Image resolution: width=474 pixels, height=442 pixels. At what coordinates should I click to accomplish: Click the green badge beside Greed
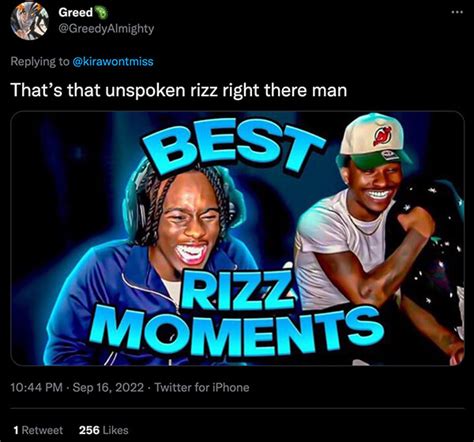click(x=102, y=12)
